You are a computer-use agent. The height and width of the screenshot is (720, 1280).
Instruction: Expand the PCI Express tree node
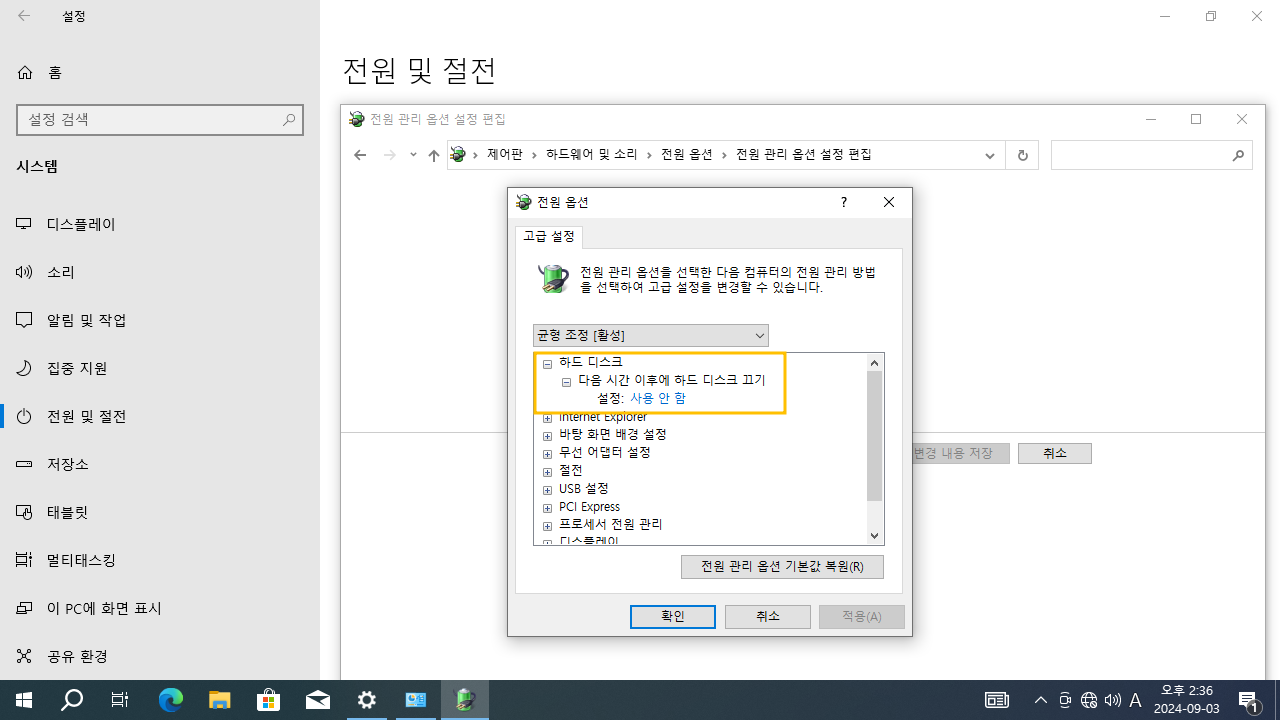pyautogui.click(x=547, y=508)
